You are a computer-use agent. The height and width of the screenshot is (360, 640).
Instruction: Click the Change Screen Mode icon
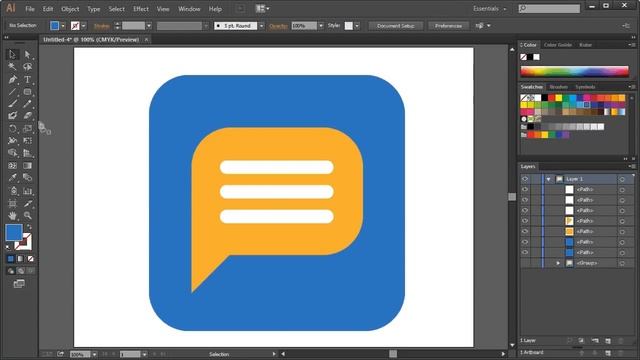click(x=19, y=284)
